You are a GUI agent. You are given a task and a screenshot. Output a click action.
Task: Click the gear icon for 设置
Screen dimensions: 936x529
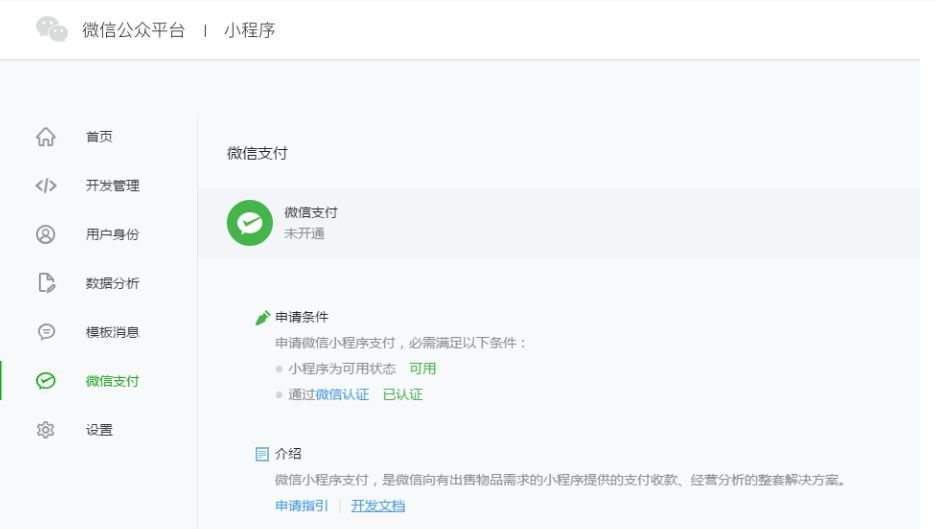(45, 430)
